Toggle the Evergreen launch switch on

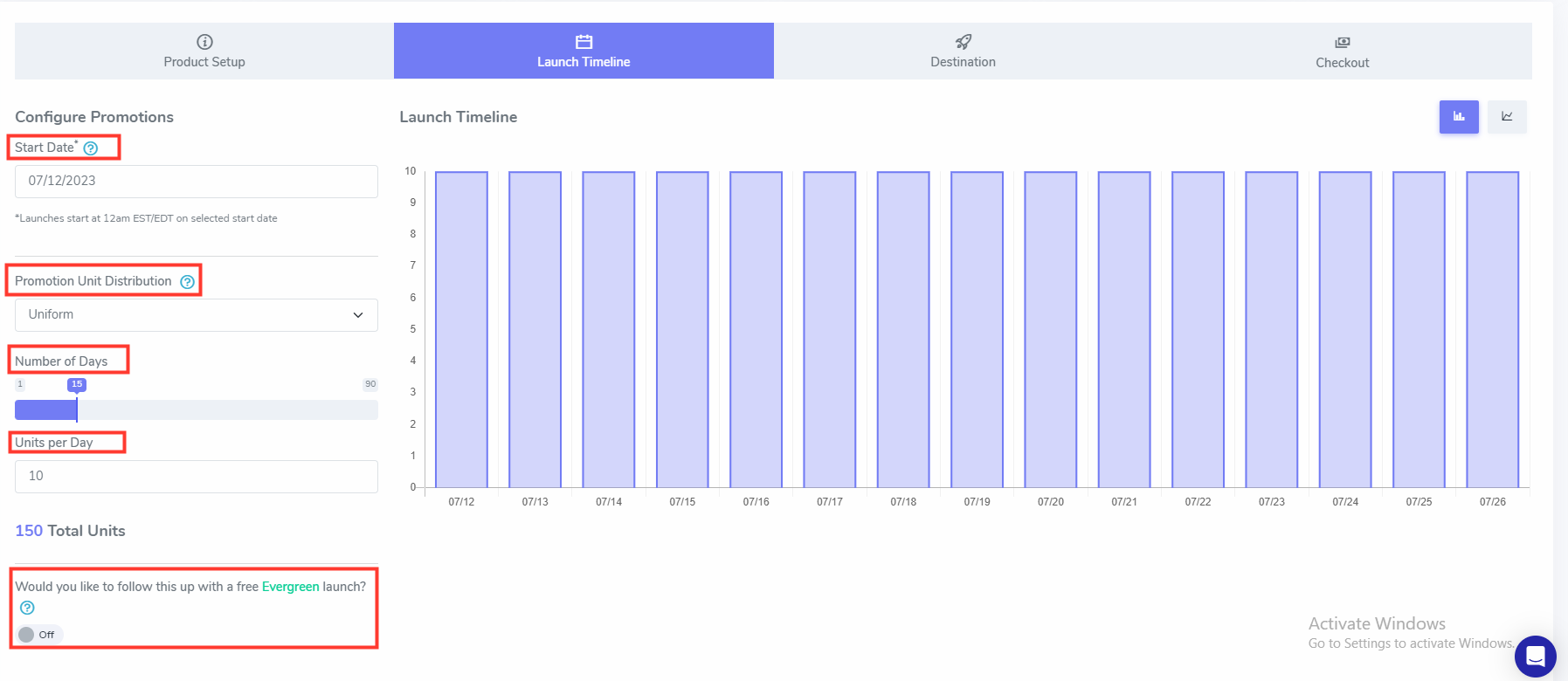coord(28,635)
